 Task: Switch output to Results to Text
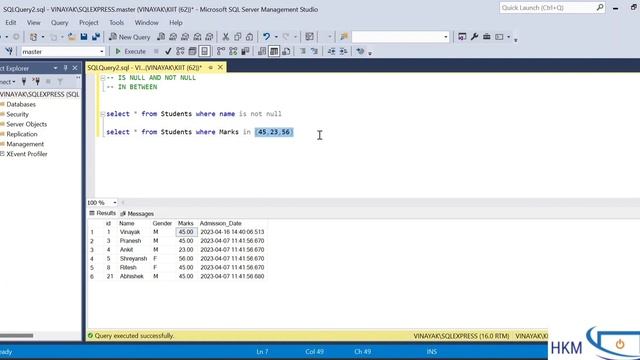coord(262,51)
